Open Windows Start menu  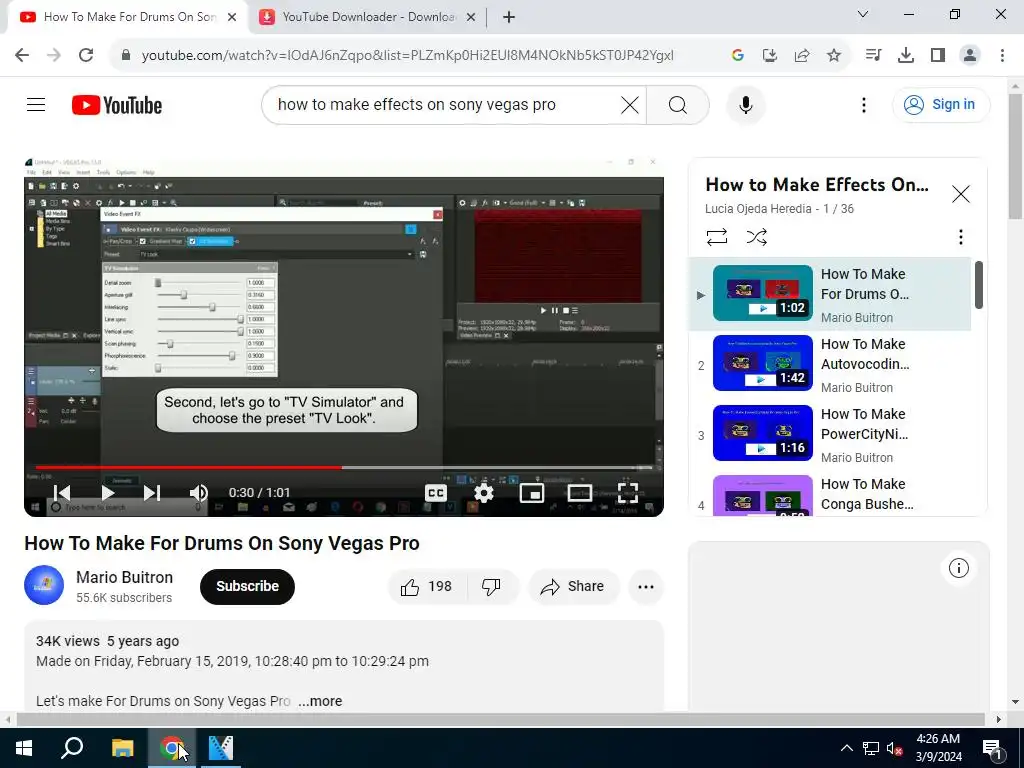point(24,748)
